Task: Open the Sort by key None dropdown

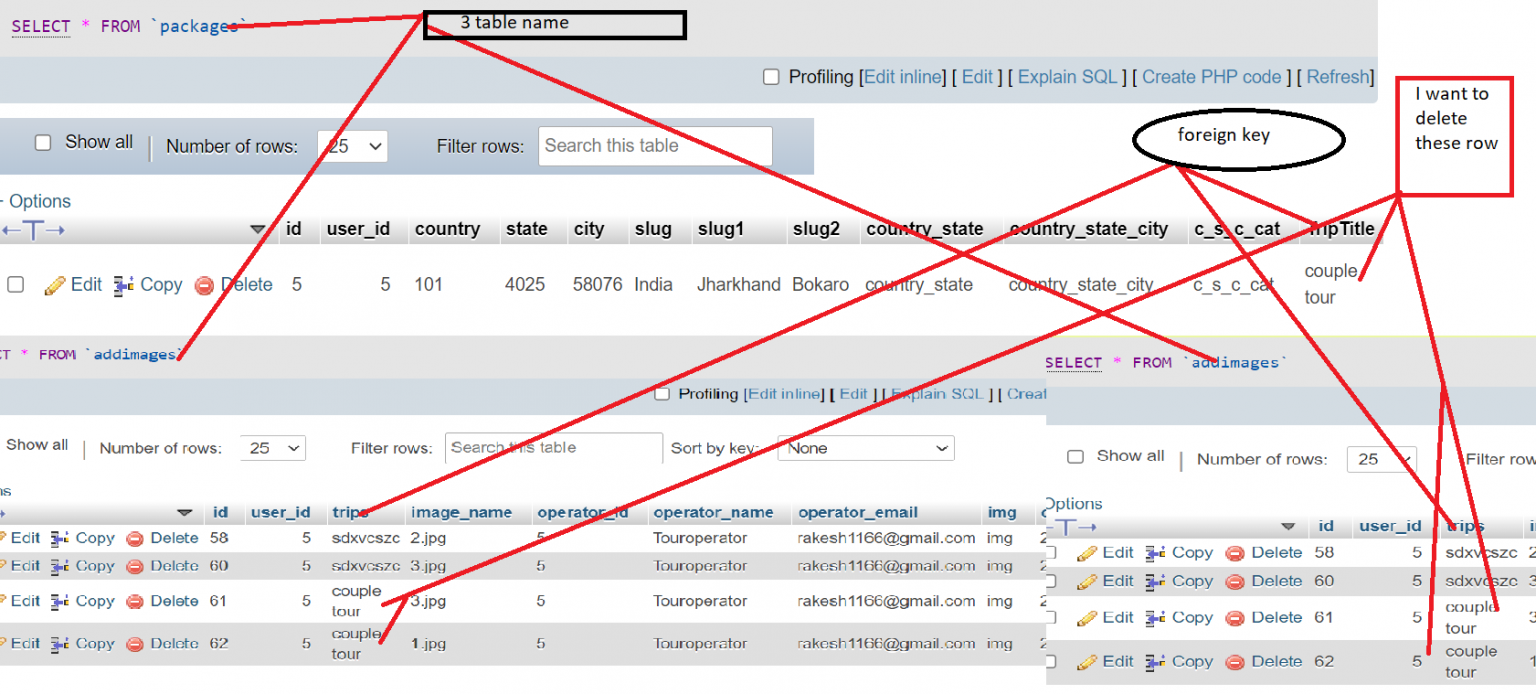Action: (866, 448)
